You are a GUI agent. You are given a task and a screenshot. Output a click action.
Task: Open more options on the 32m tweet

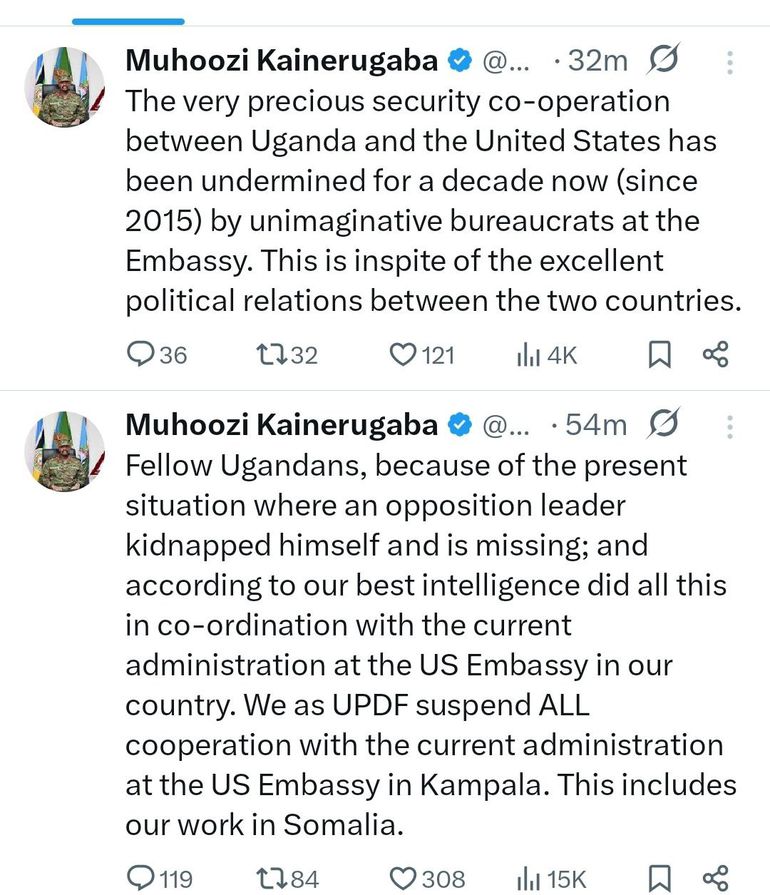click(x=730, y=62)
